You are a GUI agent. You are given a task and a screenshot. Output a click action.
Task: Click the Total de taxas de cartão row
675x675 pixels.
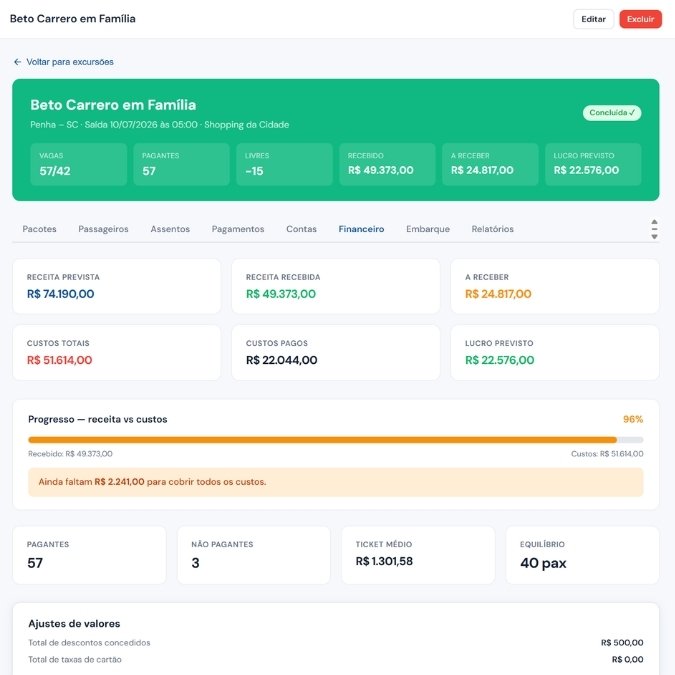tap(336, 660)
